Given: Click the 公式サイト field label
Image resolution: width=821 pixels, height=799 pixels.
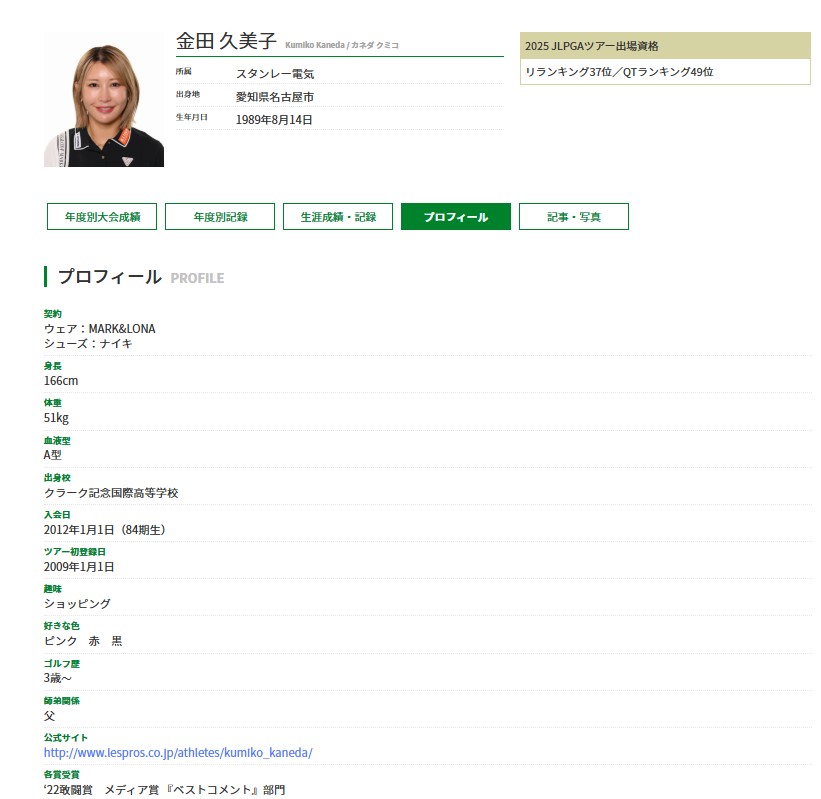Looking at the screenshot, I should 65,738.
